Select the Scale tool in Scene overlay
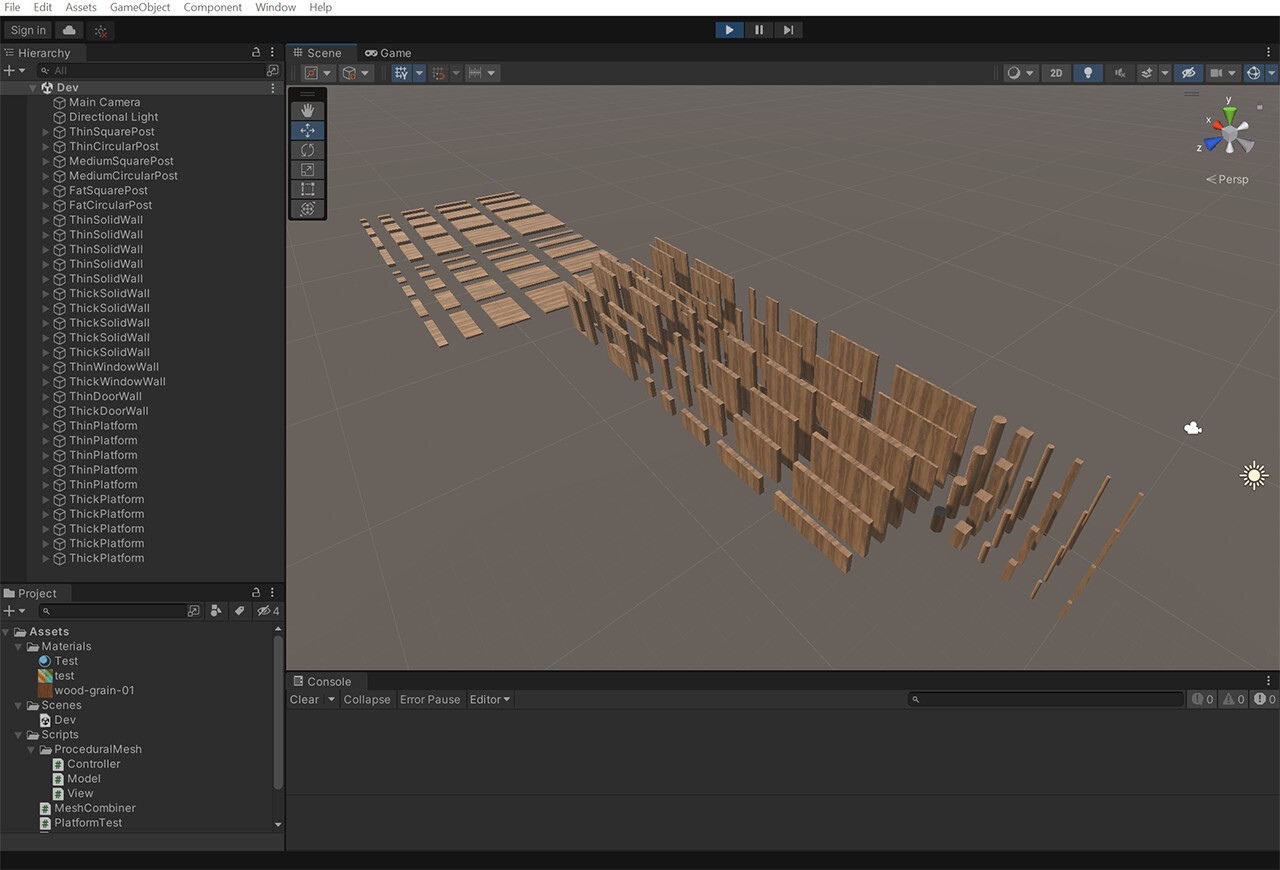The width and height of the screenshot is (1280, 870). coord(307,170)
